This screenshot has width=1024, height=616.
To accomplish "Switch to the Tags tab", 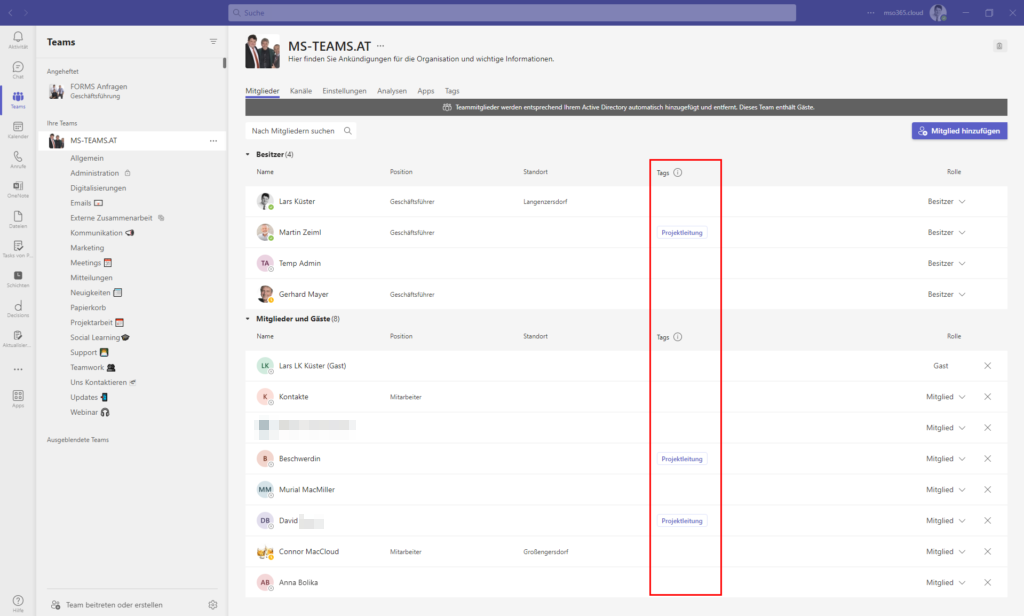I will 452,91.
